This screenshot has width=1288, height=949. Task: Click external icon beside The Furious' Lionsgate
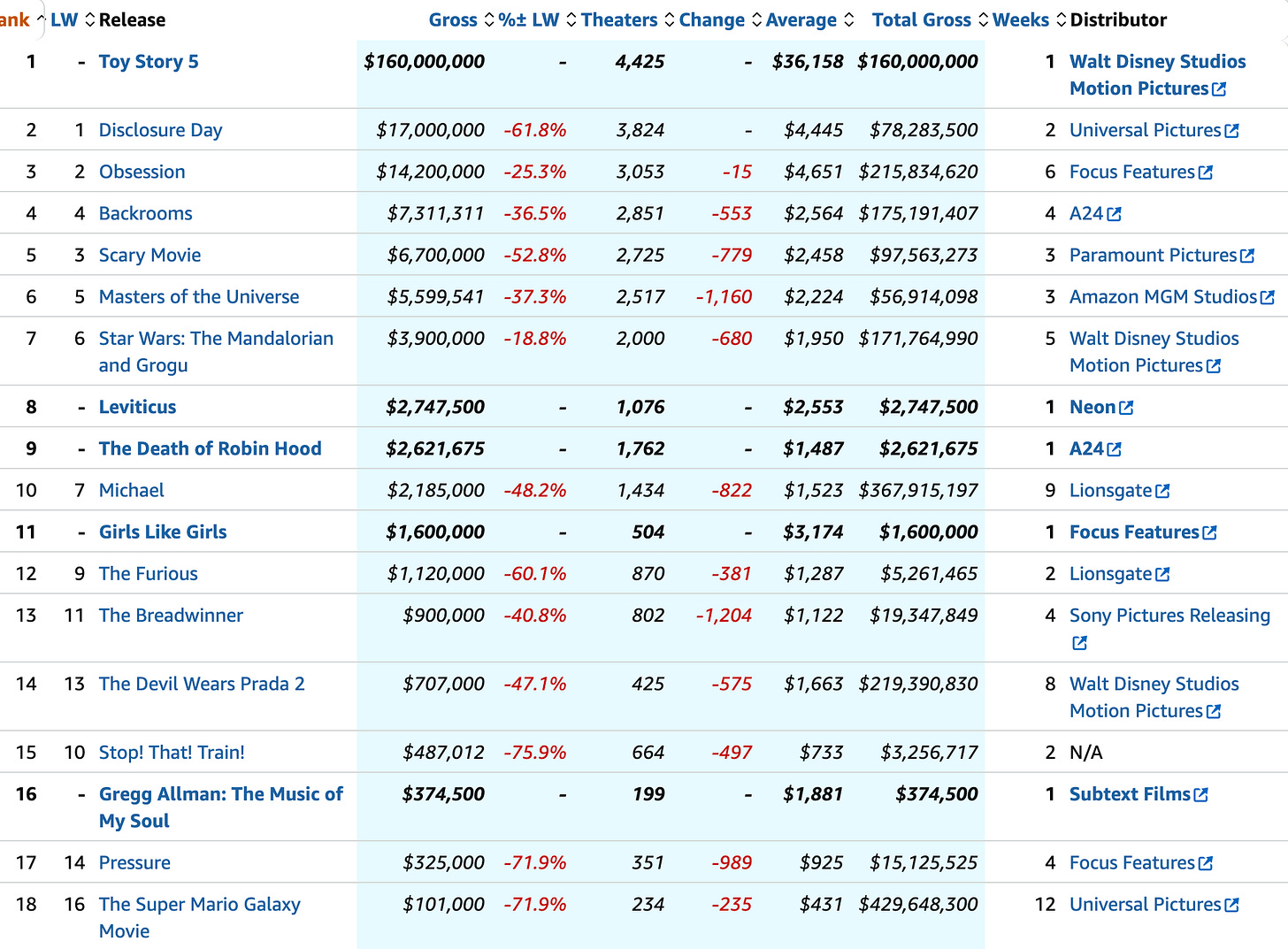tap(1162, 574)
